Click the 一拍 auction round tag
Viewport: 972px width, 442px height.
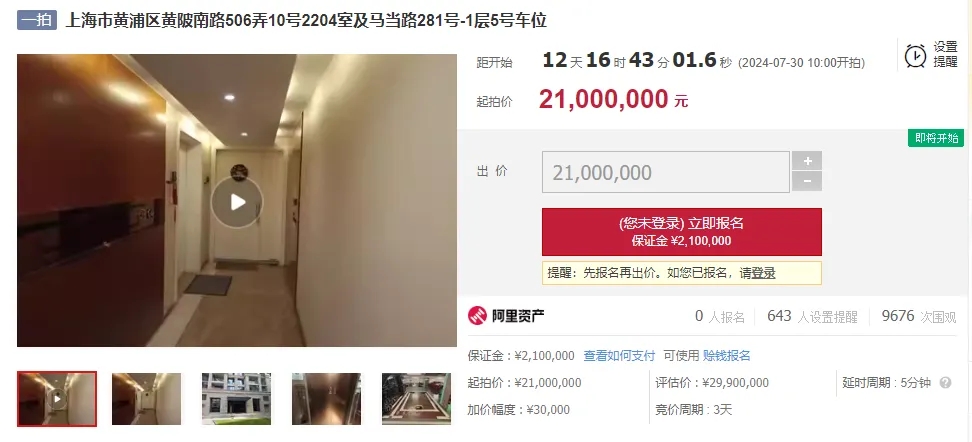(x=37, y=20)
